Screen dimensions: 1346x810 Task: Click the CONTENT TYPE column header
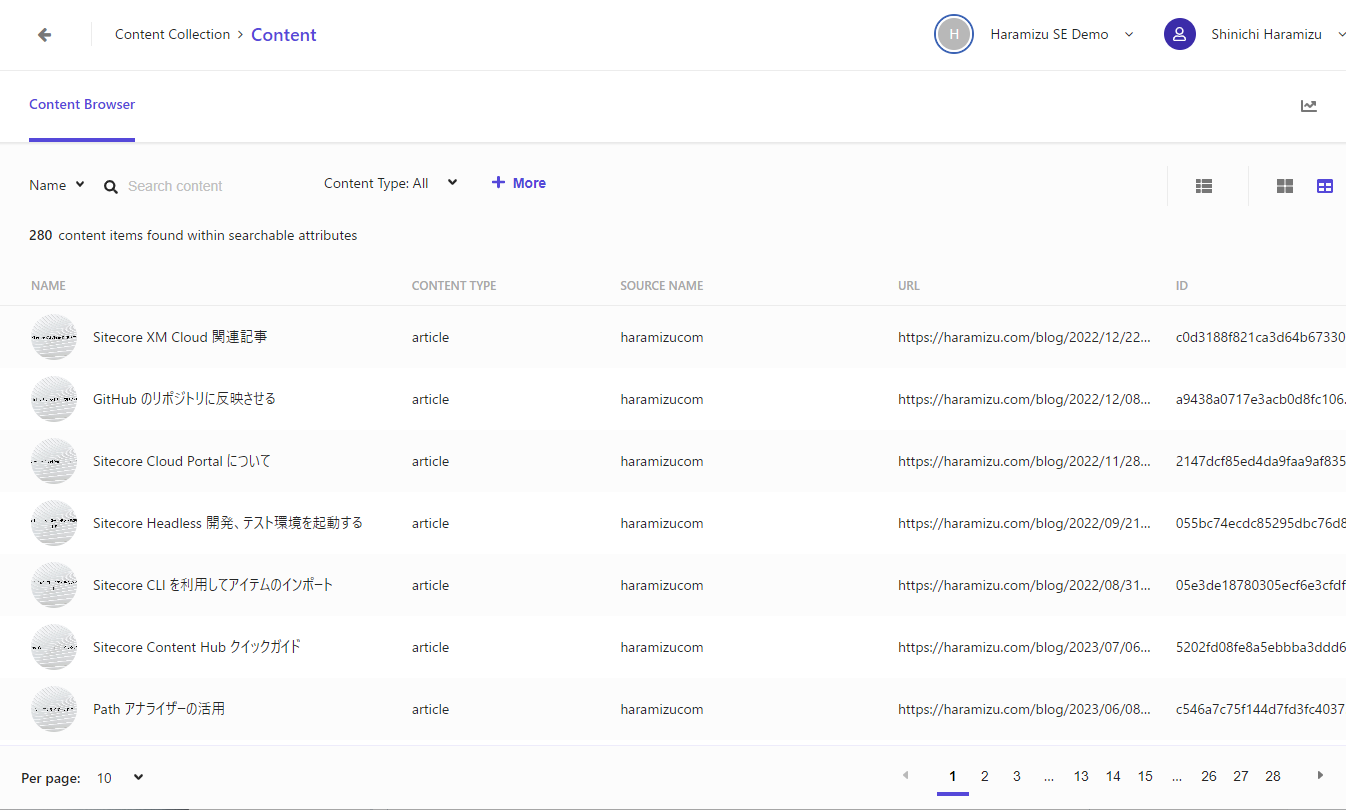tap(454, 286)
